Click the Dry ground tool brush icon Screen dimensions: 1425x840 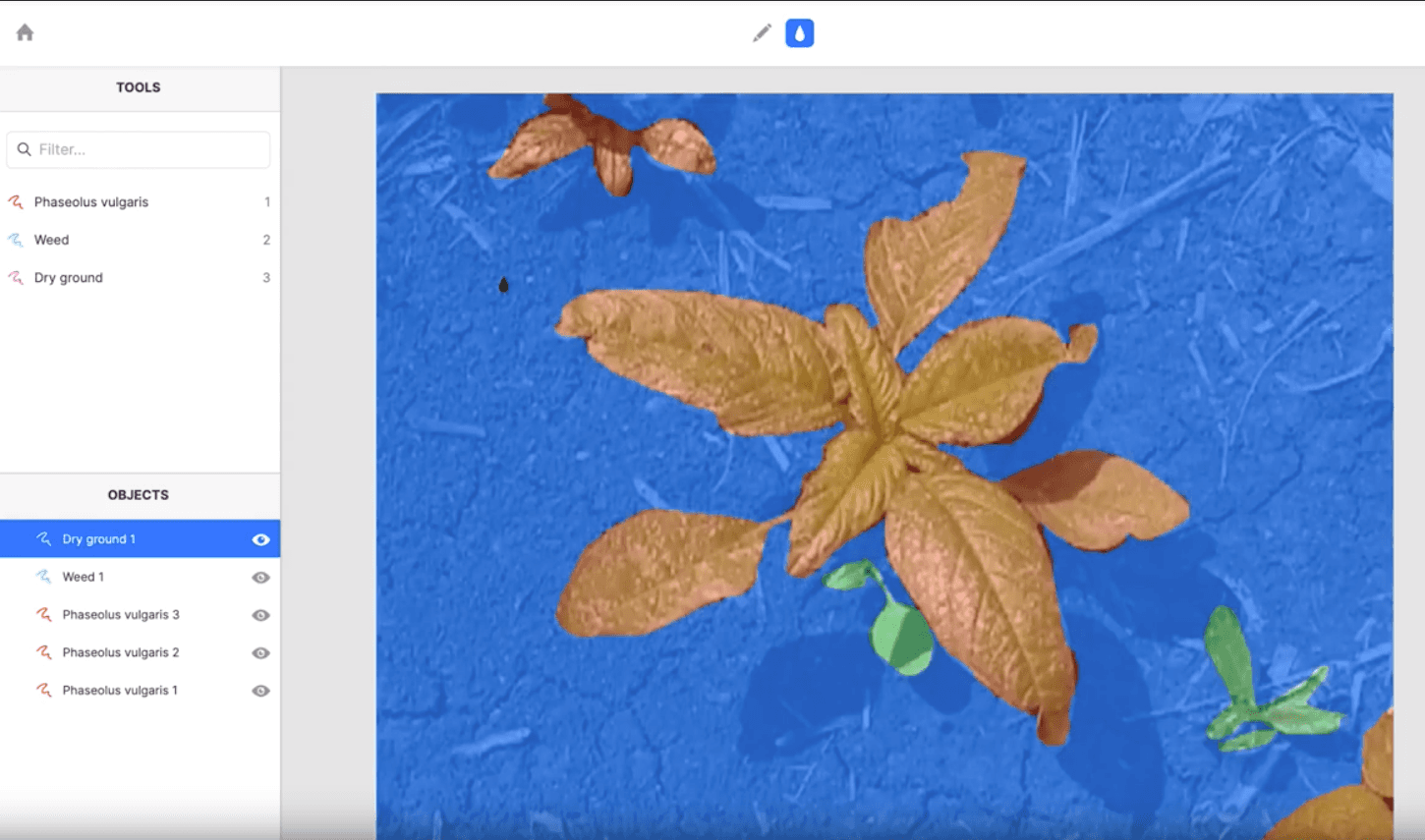16,277
